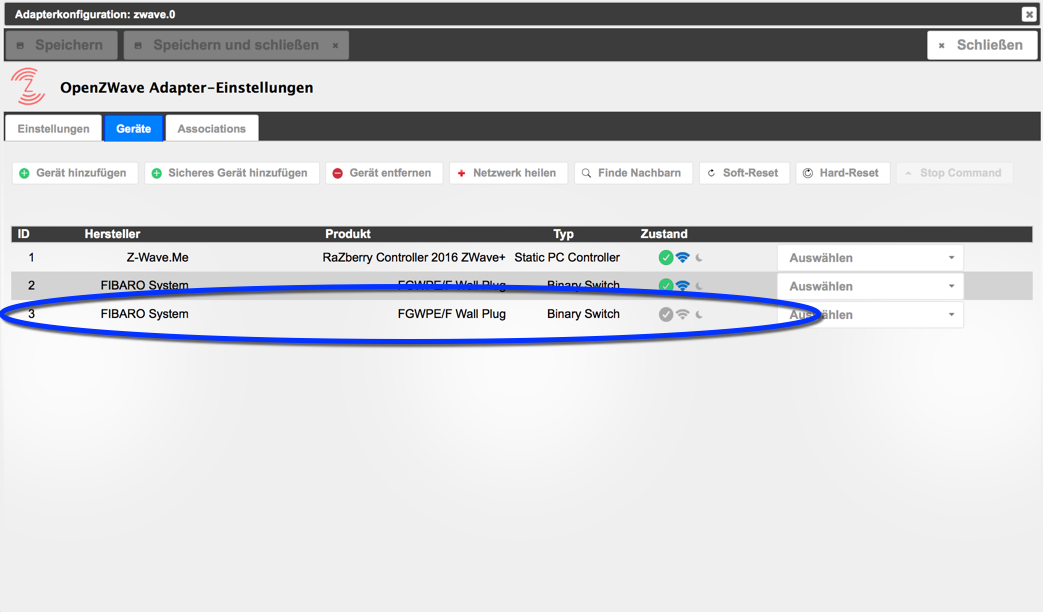1043x612 pixels.
Task: Click ID cell 2
Action: tap(31, 285)
